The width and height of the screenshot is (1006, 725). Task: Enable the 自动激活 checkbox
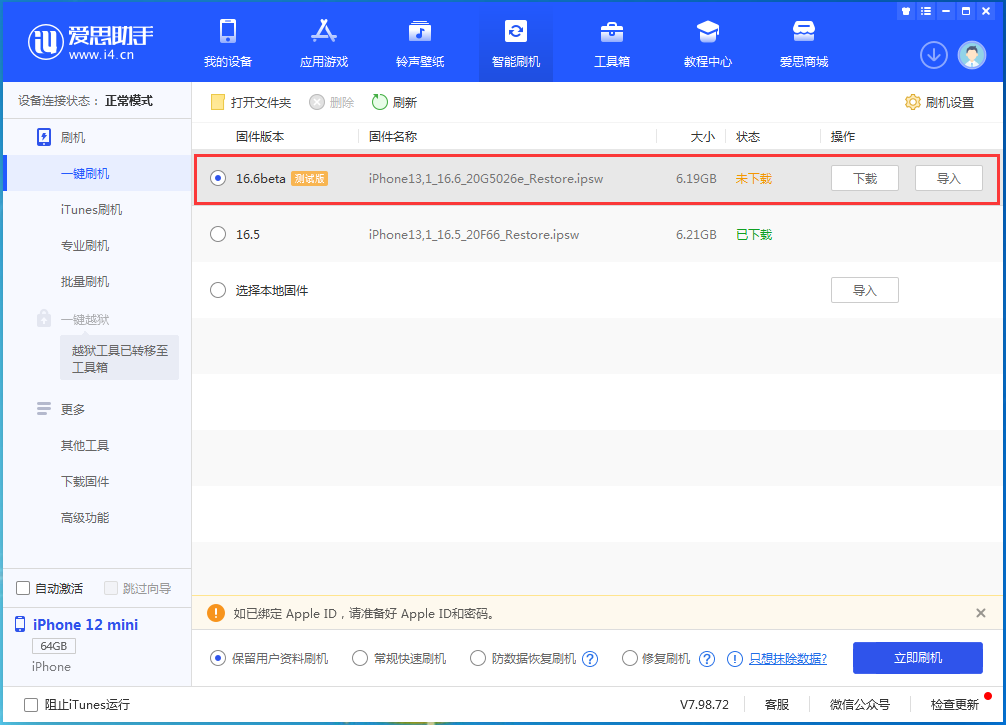24,588
